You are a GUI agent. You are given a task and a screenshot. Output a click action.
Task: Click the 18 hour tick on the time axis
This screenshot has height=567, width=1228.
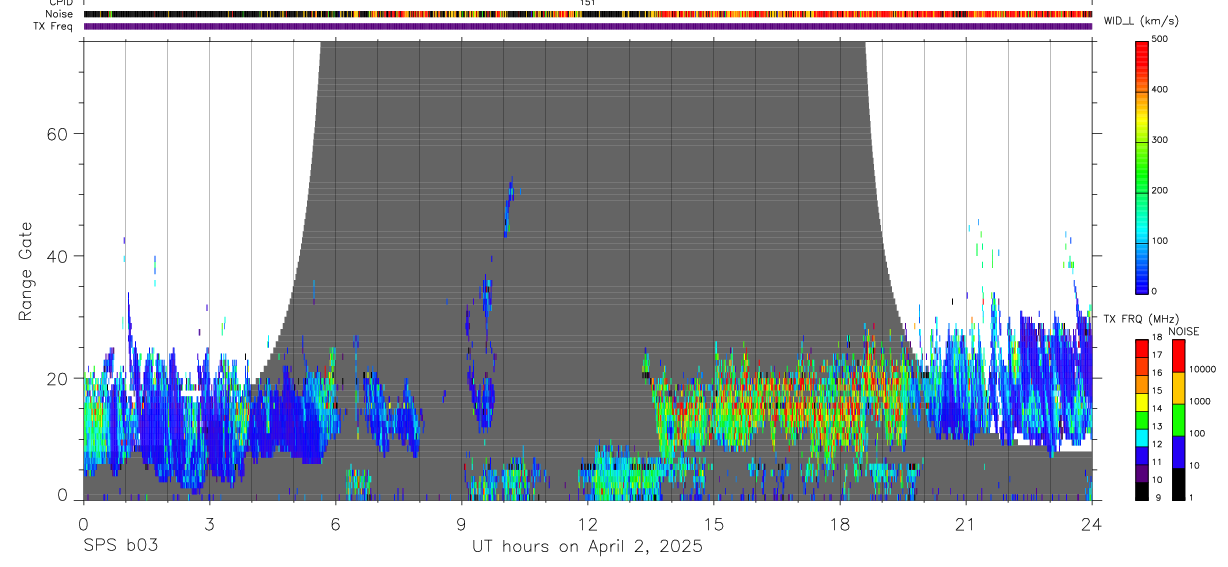(840, 522)
